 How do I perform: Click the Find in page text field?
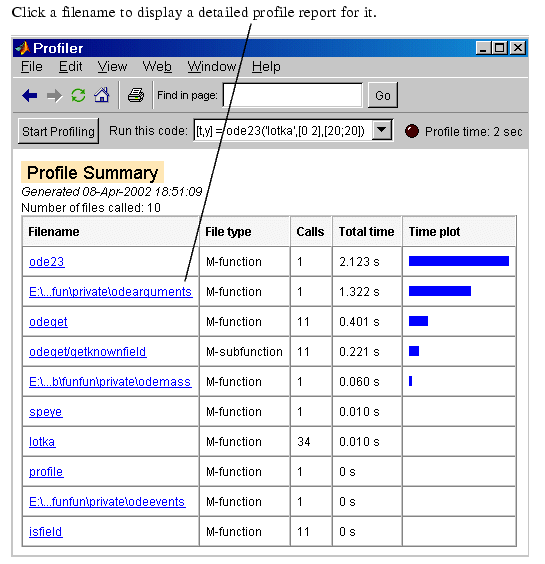pyautogui.click(x=292, y=95)
